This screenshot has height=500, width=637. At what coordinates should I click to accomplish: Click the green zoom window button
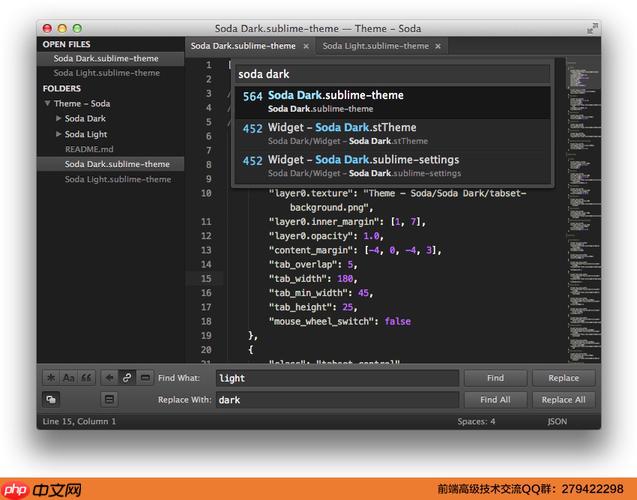(x=77, y=28)
